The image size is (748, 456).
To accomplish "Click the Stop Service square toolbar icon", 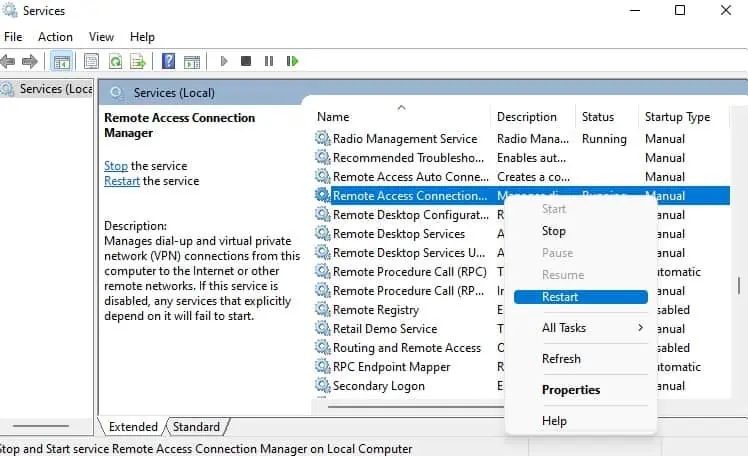I will click(x=246, y=61).
